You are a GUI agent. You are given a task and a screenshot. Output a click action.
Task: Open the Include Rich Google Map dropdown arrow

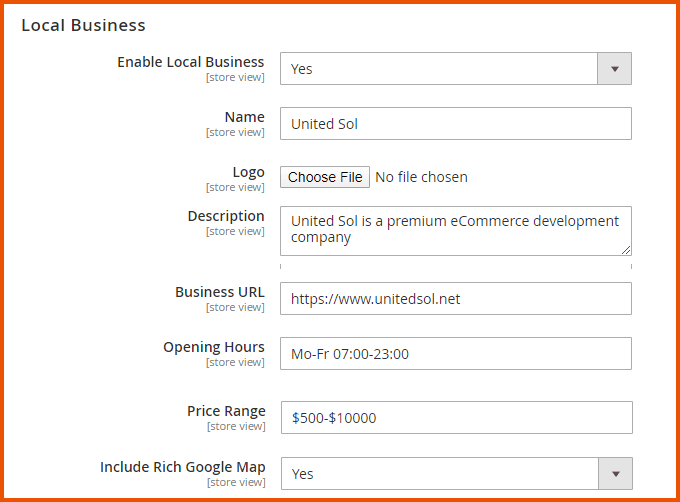pos(614,473)
